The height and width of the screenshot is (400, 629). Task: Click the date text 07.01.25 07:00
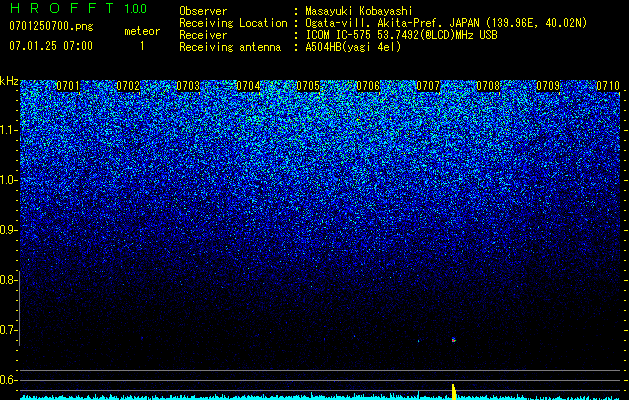tap(51, 46)
